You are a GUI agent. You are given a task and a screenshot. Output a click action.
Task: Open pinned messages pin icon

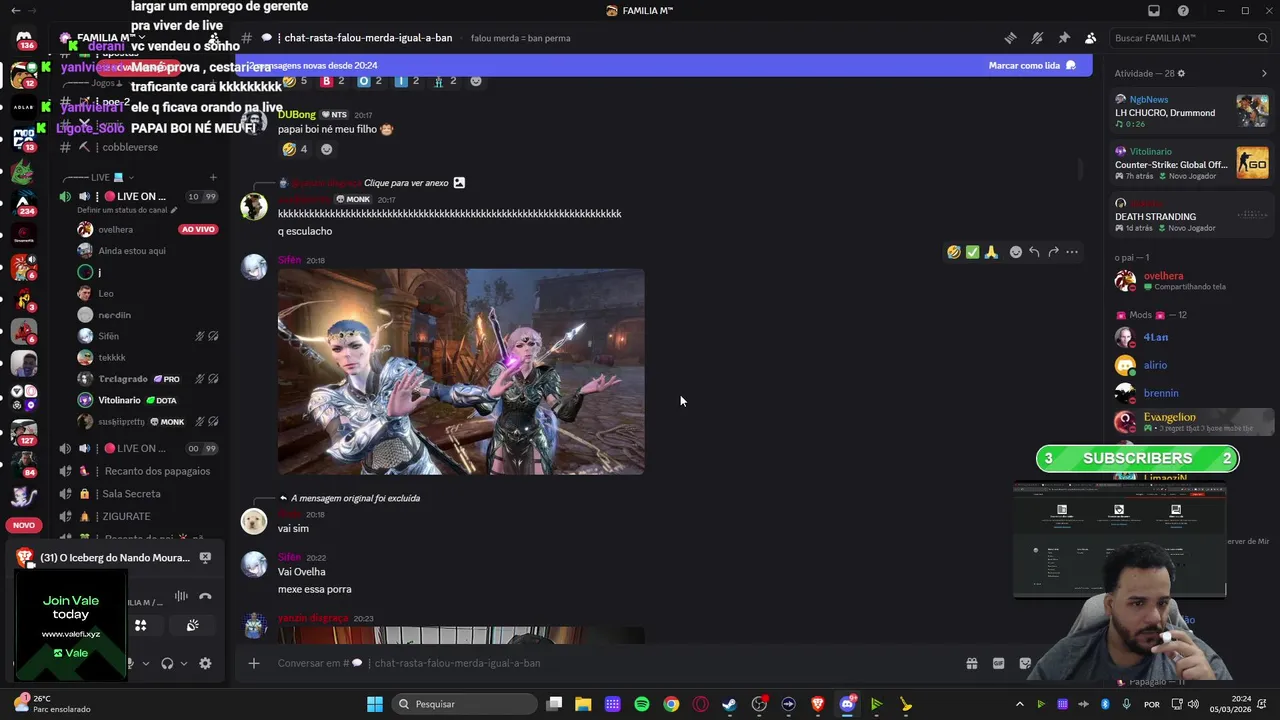pyautogui.click(x=1064, y=38)
